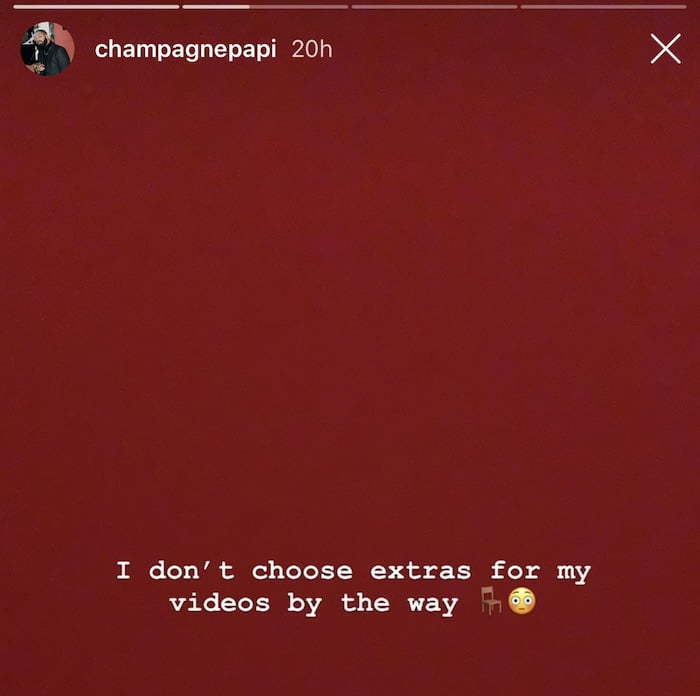The image size is (700, 696).
Task: Click the words "for my" in the caption
Action: coord(541,571)
